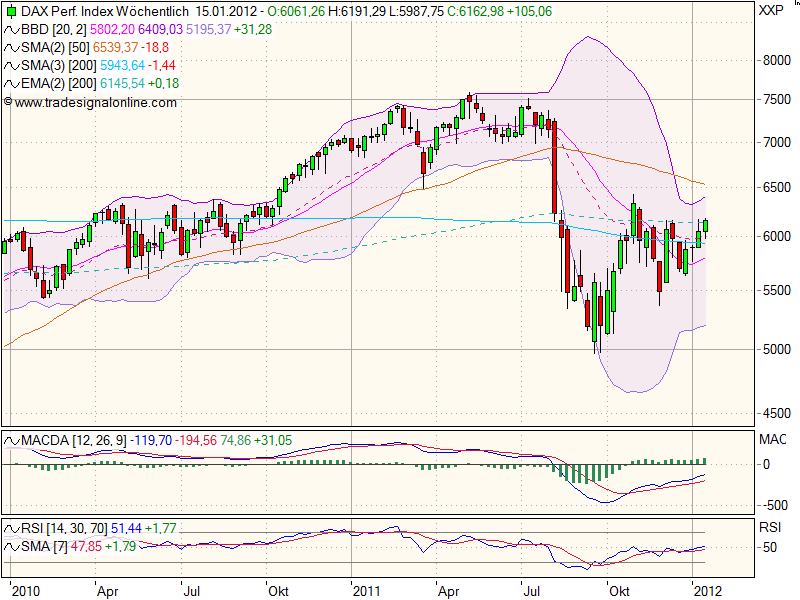Click SMA 200 value 5943,64

pos(122,65)
